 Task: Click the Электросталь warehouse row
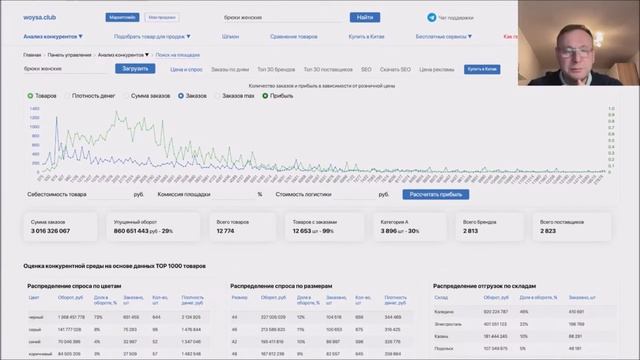point(524,324)
